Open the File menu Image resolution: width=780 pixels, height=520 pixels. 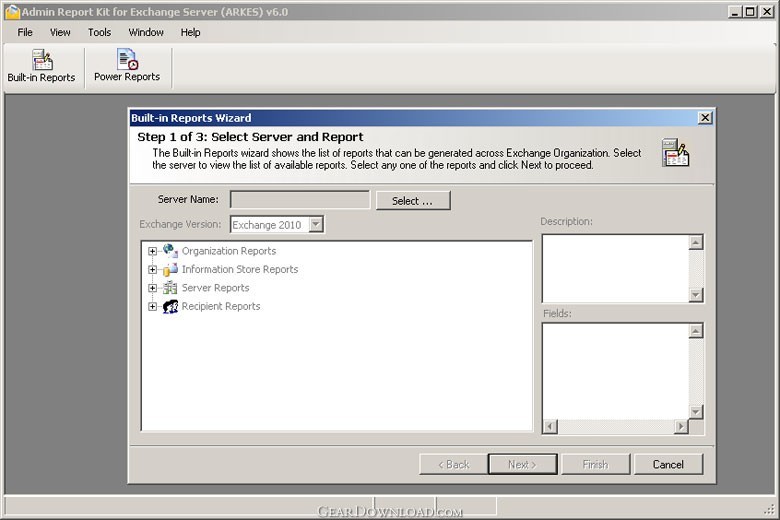pyautogui.click(x=25, y=32)
